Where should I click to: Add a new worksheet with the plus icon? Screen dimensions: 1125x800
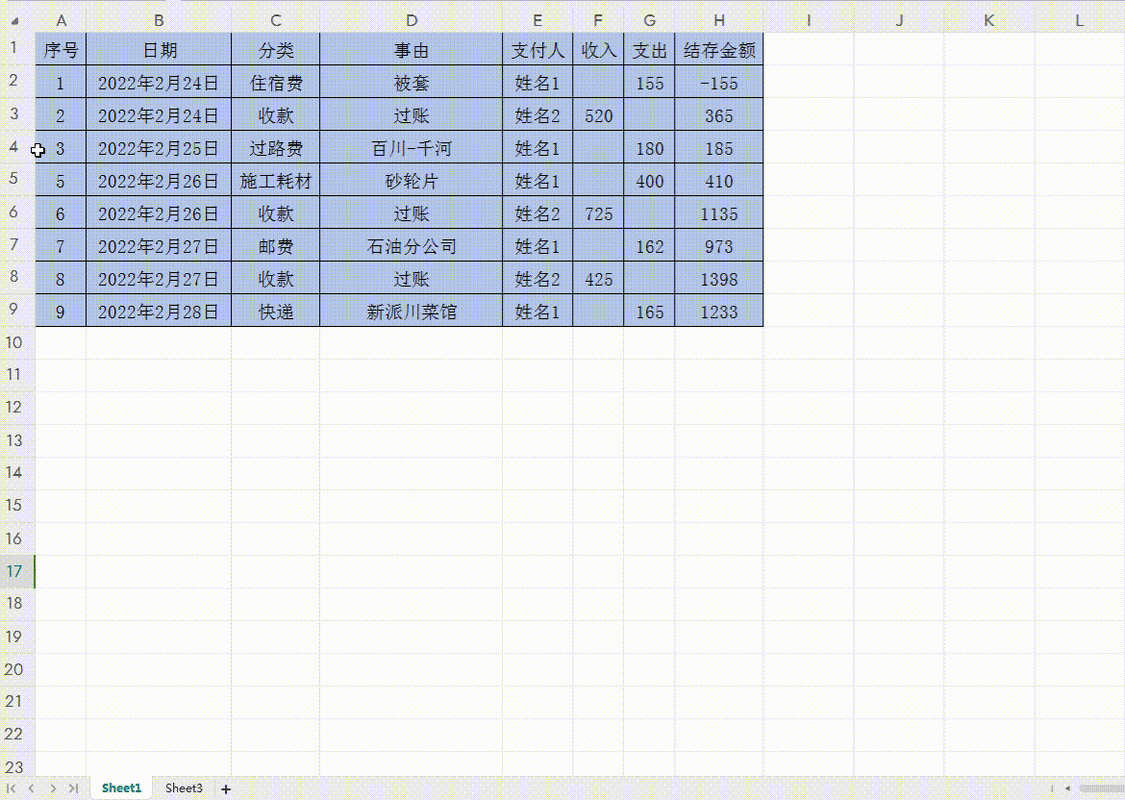226,789
